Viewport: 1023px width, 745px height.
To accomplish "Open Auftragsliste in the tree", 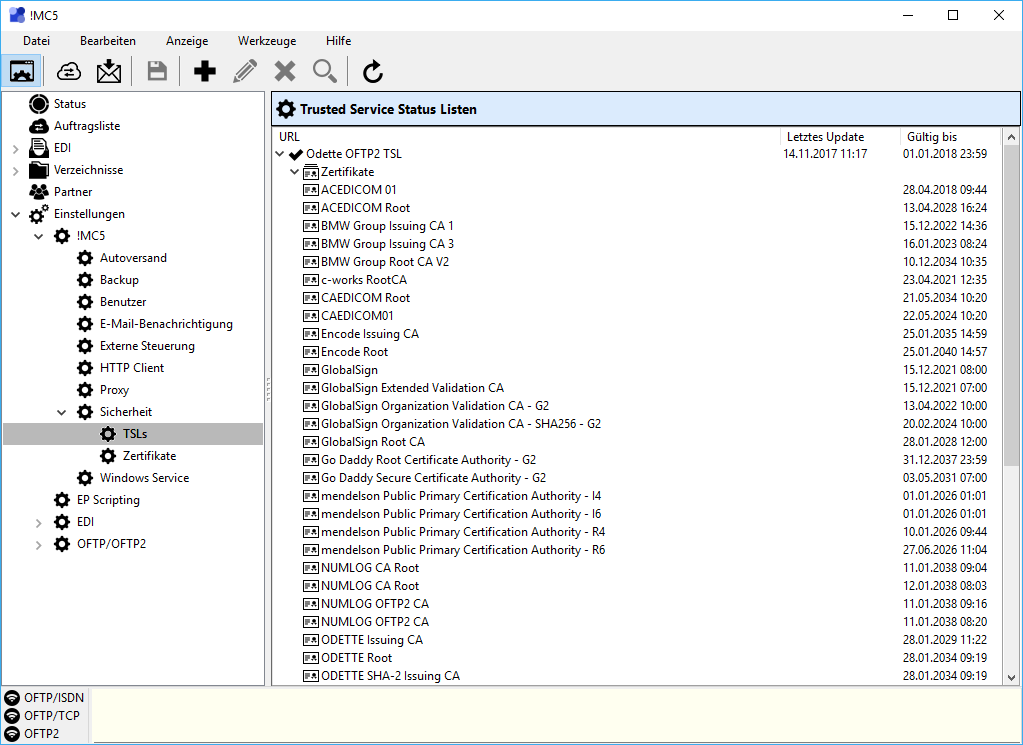I will pos(87,126).
